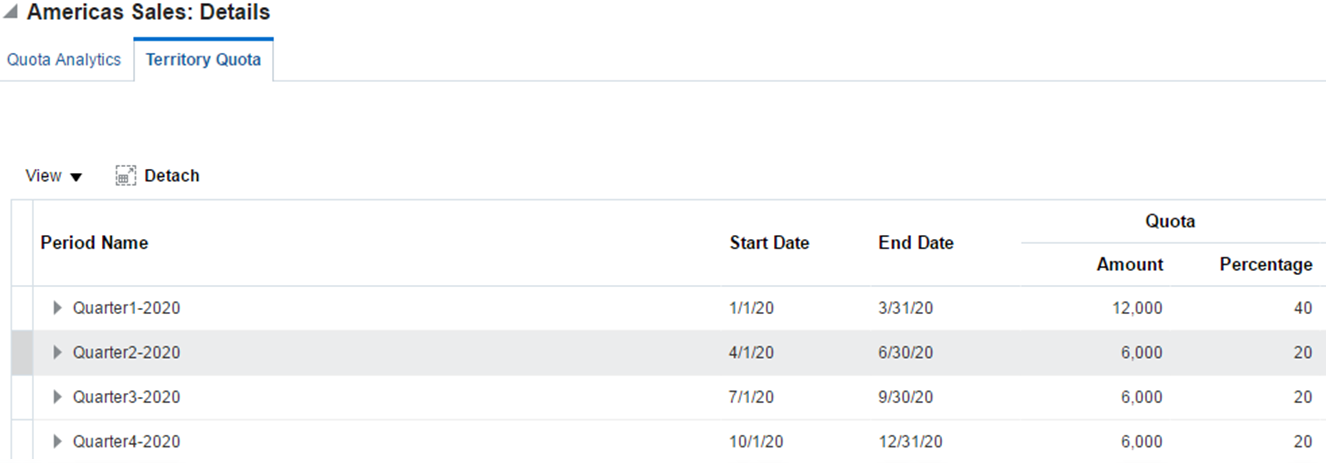Select the row header of Quarter2-2020
Image resolution: width=1326 pixels, height=463 pixels.
click(x=22, y=352)
